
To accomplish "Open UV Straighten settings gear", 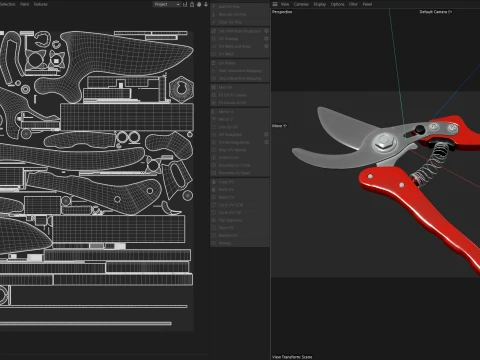I will click(x=266, y=134).
